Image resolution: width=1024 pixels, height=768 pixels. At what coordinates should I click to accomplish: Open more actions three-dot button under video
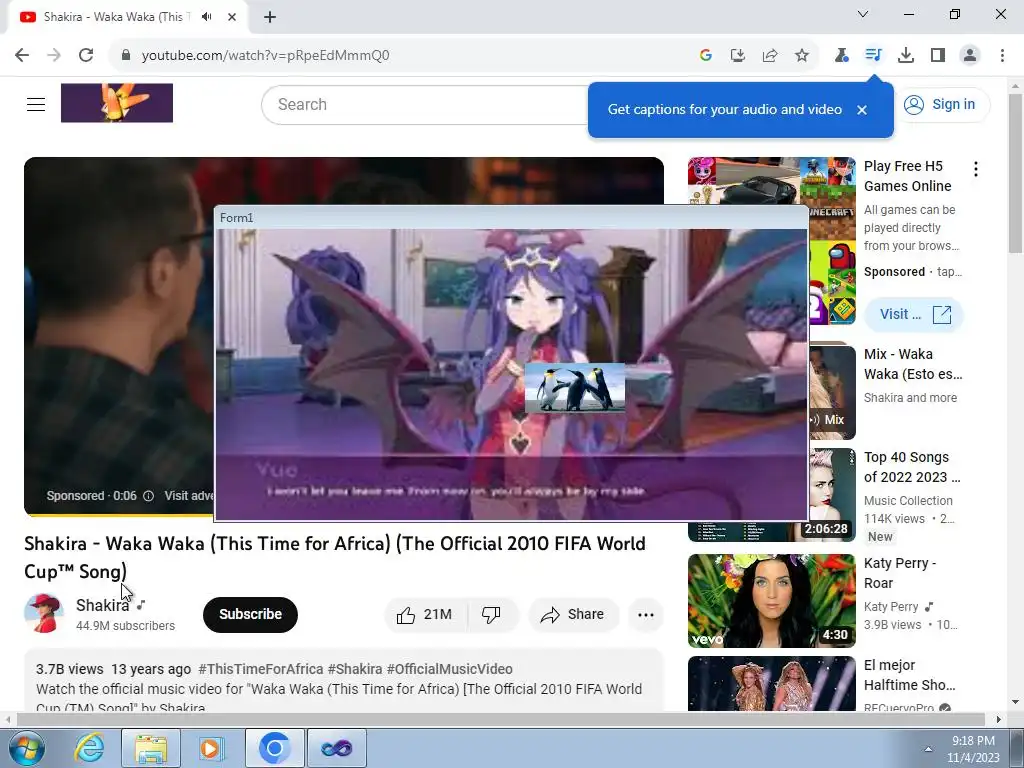coord(646,615)
